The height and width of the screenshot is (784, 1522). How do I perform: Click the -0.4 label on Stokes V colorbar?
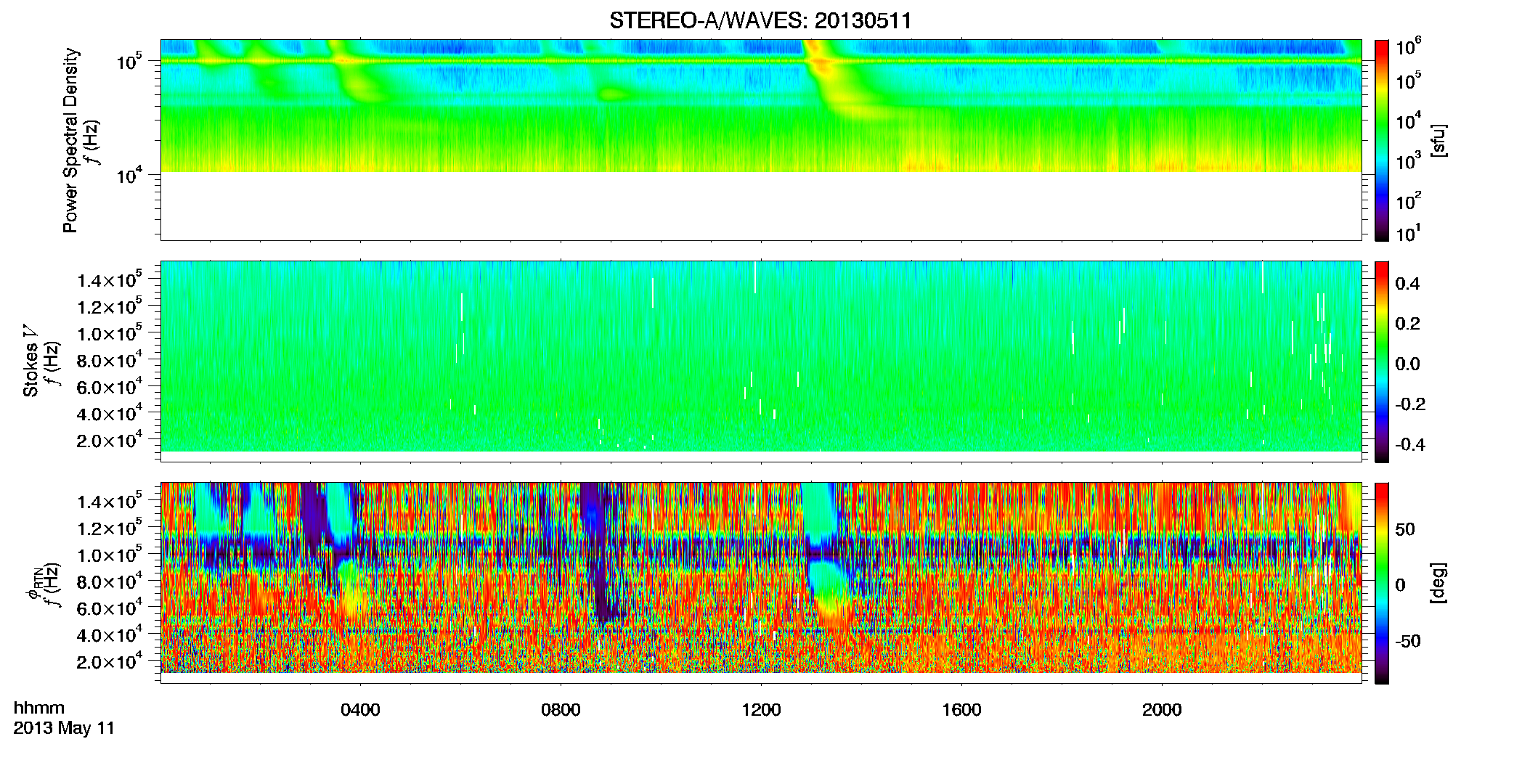[1410, 445]
